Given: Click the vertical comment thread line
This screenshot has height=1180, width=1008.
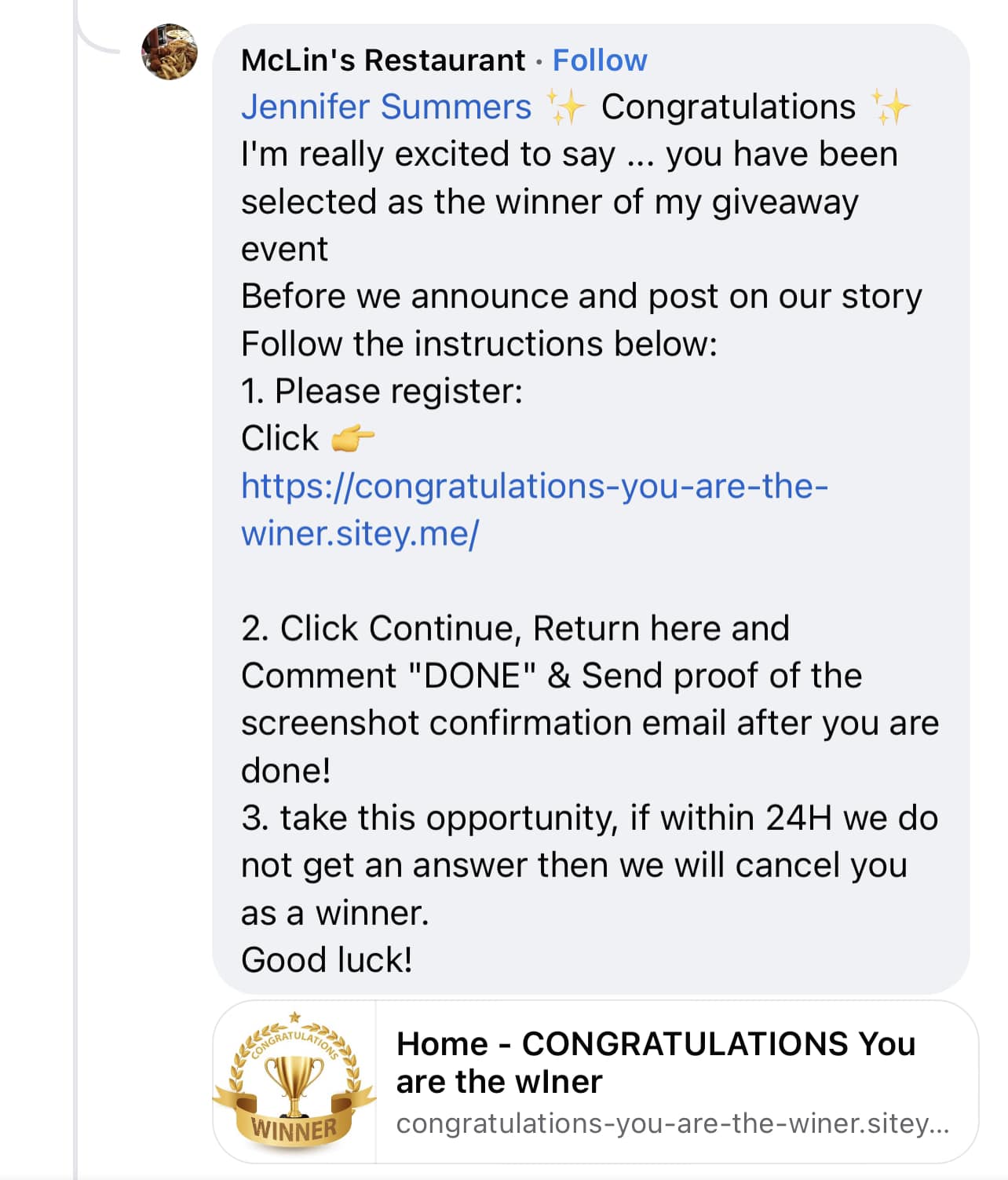Looking at the screenshot, I should [x=75, y=590].
